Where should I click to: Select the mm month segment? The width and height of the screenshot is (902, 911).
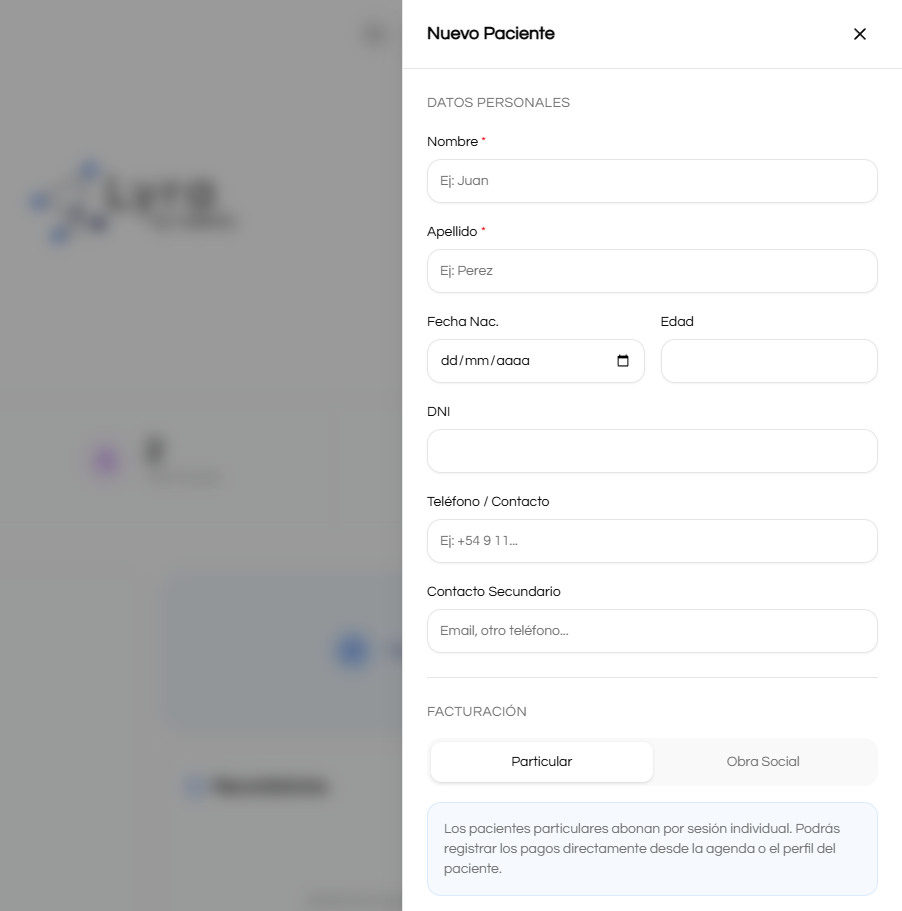(x=474, y=361)
